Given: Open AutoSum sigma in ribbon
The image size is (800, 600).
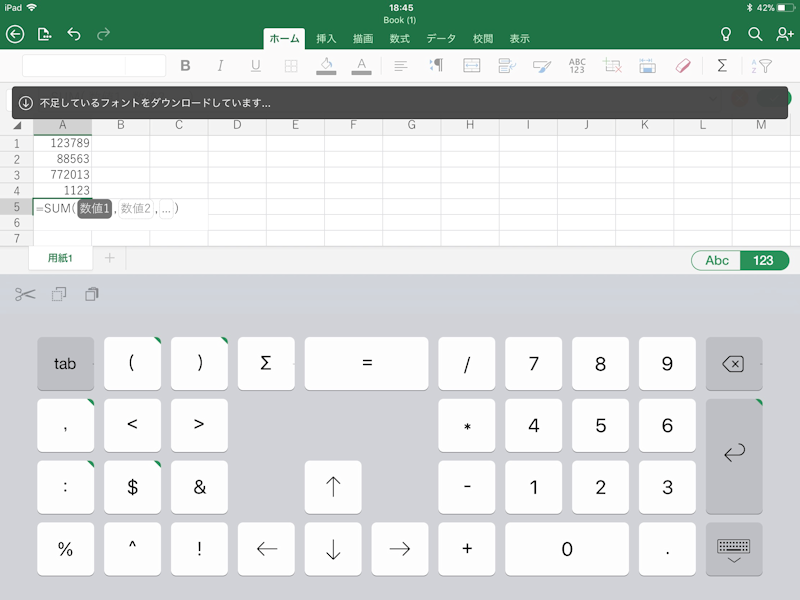Looking at the screenshot, I should coord(722,65).
